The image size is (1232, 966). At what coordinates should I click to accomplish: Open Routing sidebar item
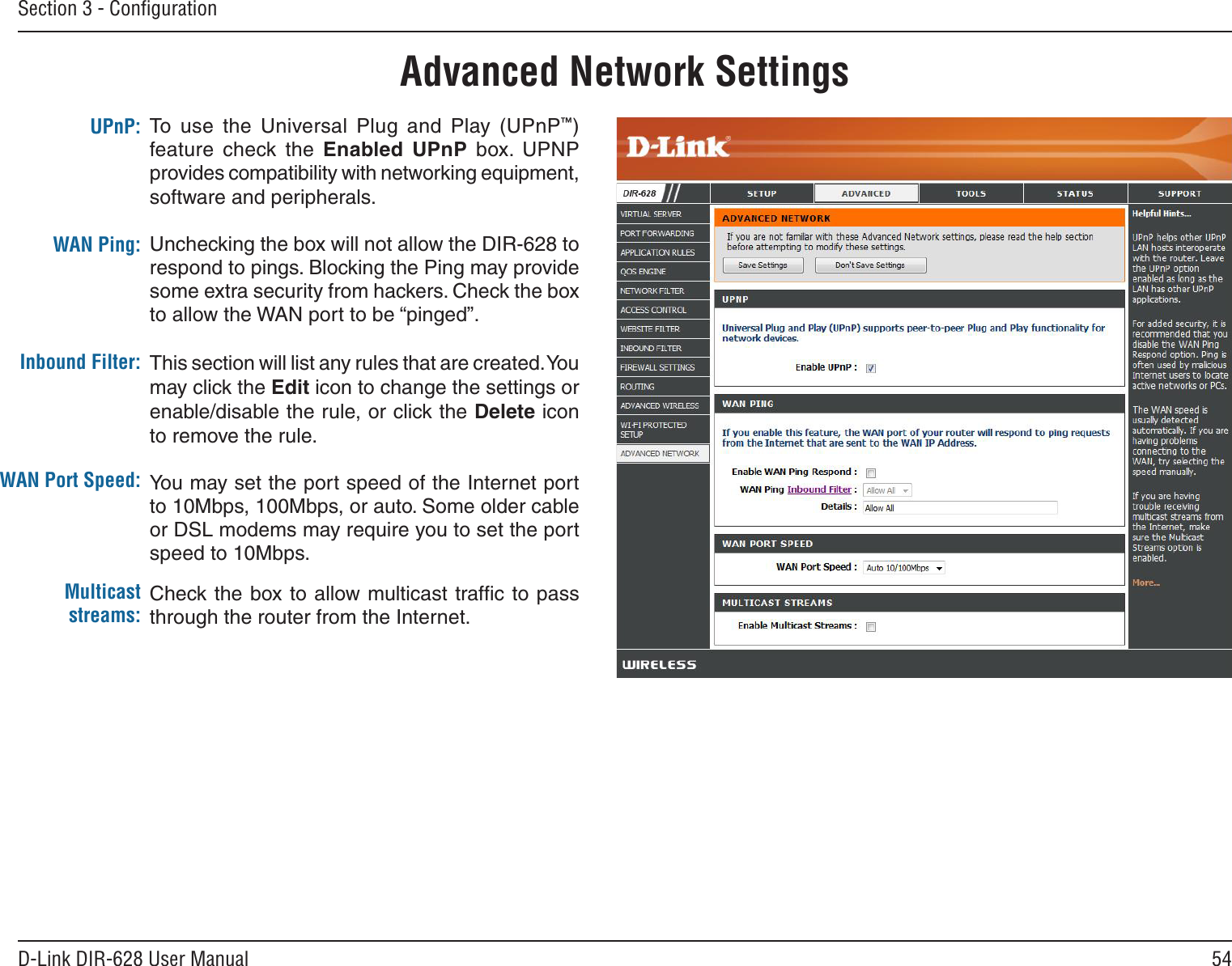pyautogui.click(x=663, y=387)
